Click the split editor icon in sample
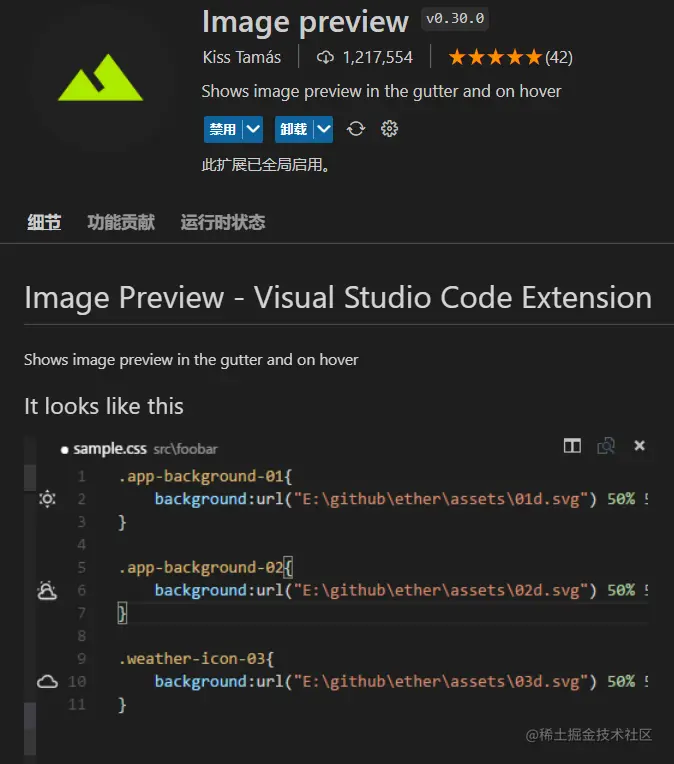674x764 pixels. pyautogui.click(x=572, y=445)
